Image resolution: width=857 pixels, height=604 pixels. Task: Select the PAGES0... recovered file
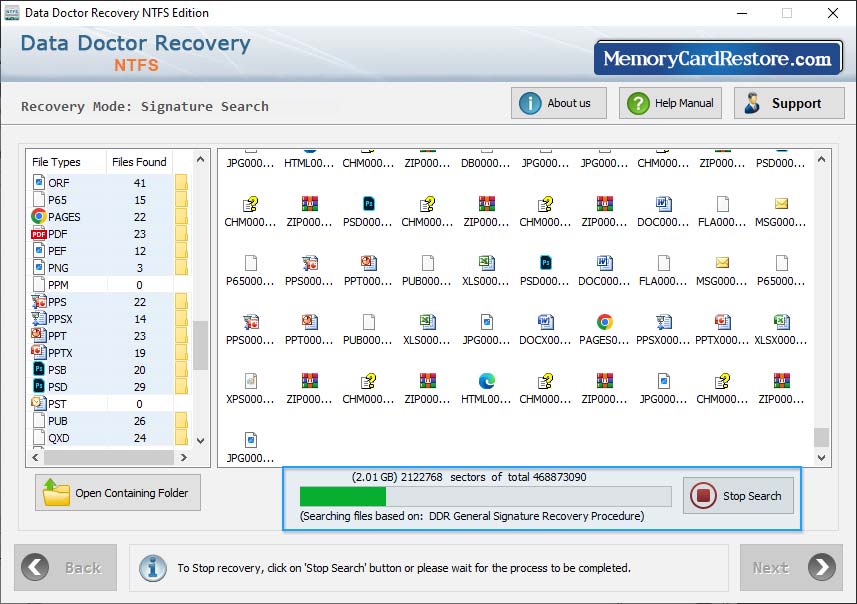[604, 330]
